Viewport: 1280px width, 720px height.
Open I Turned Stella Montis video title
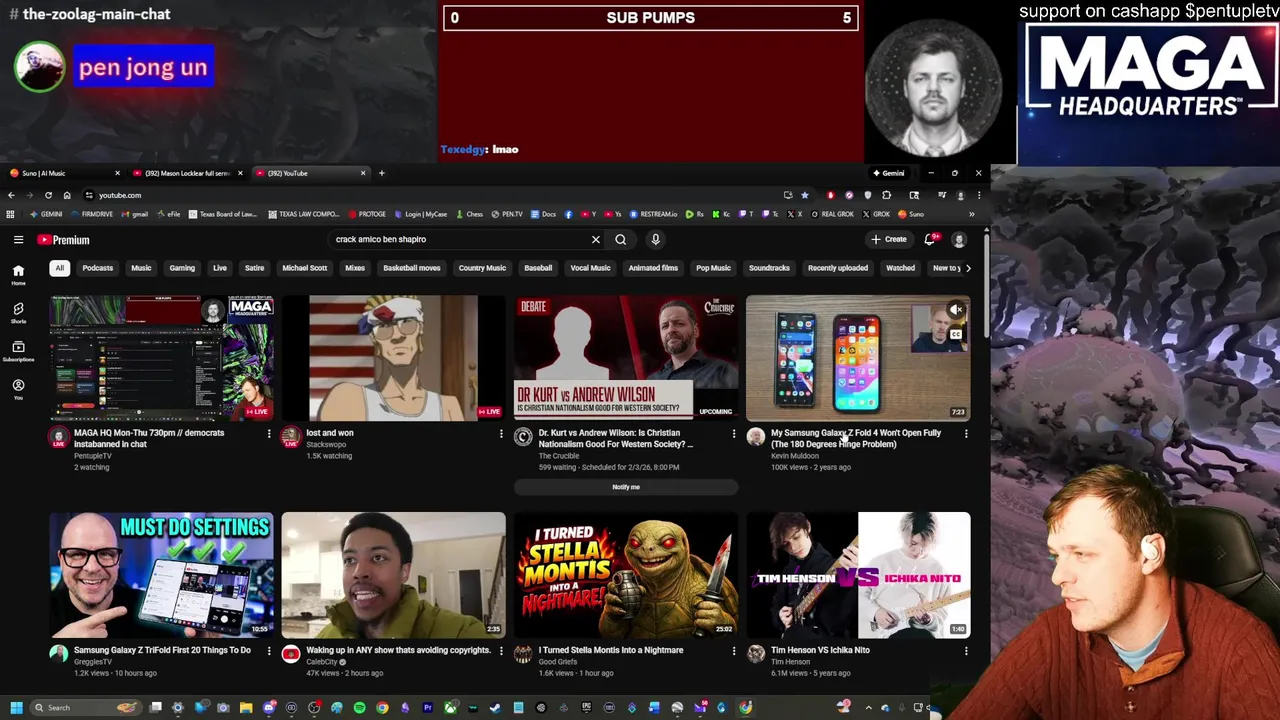(x=611, y=650)
